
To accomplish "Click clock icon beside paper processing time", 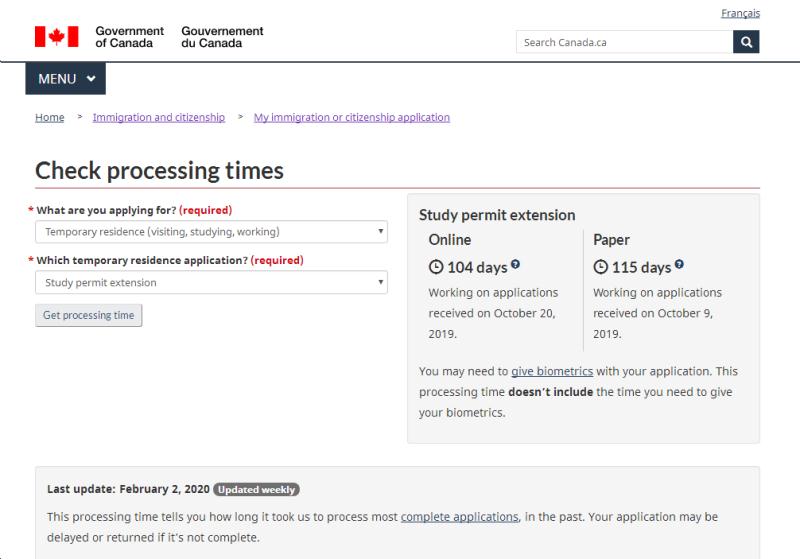I will tap(601, 267).
